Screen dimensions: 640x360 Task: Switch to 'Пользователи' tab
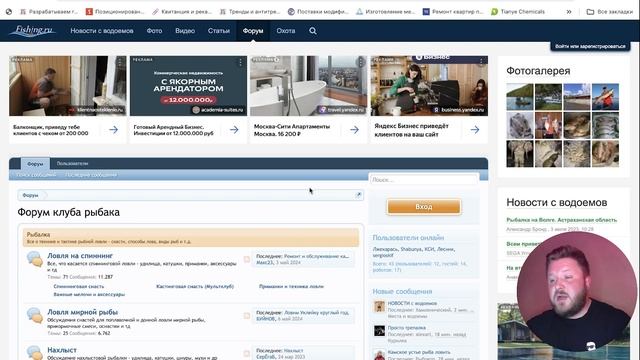[72, 164]
